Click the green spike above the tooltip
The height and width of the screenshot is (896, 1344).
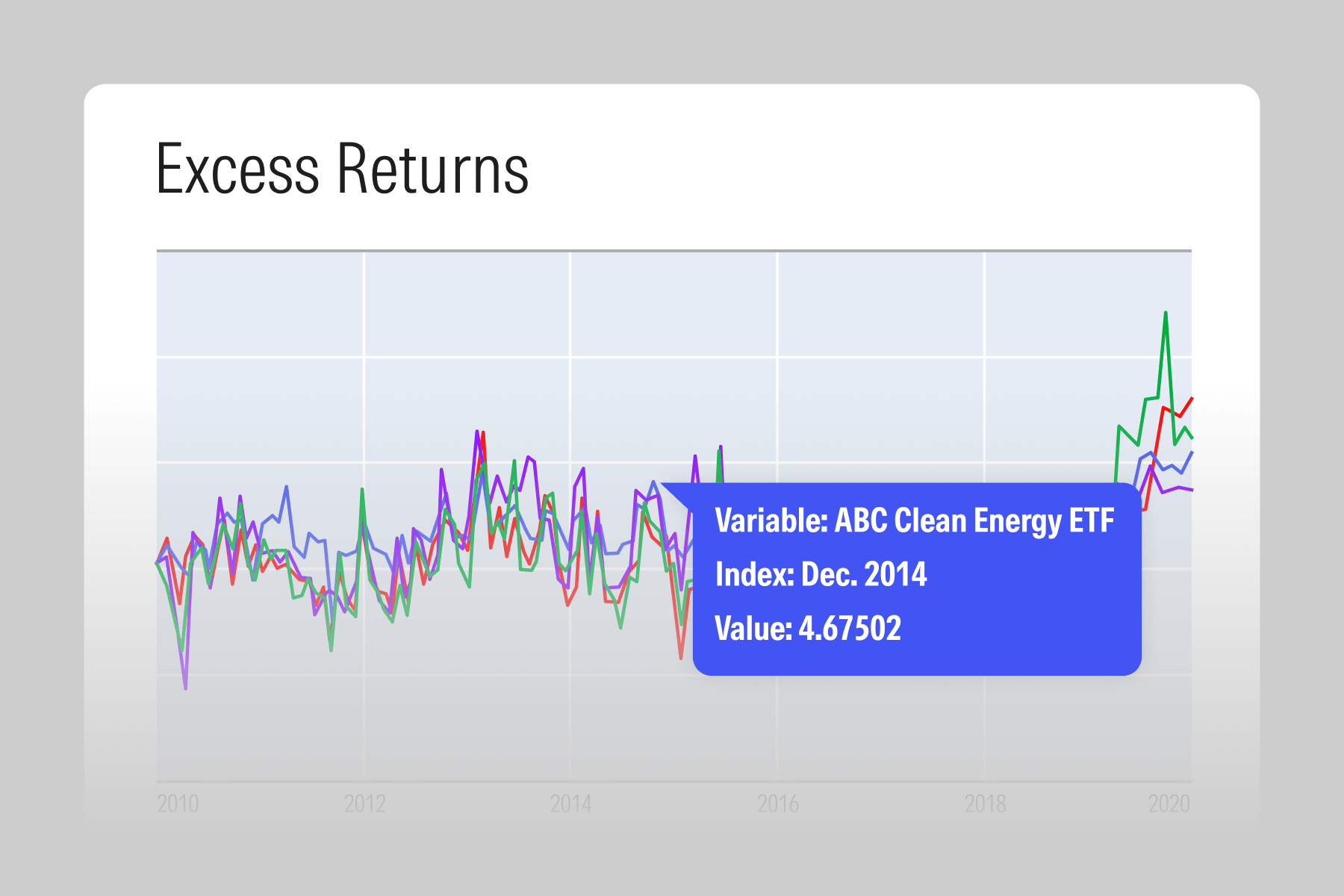click(719, 452)
